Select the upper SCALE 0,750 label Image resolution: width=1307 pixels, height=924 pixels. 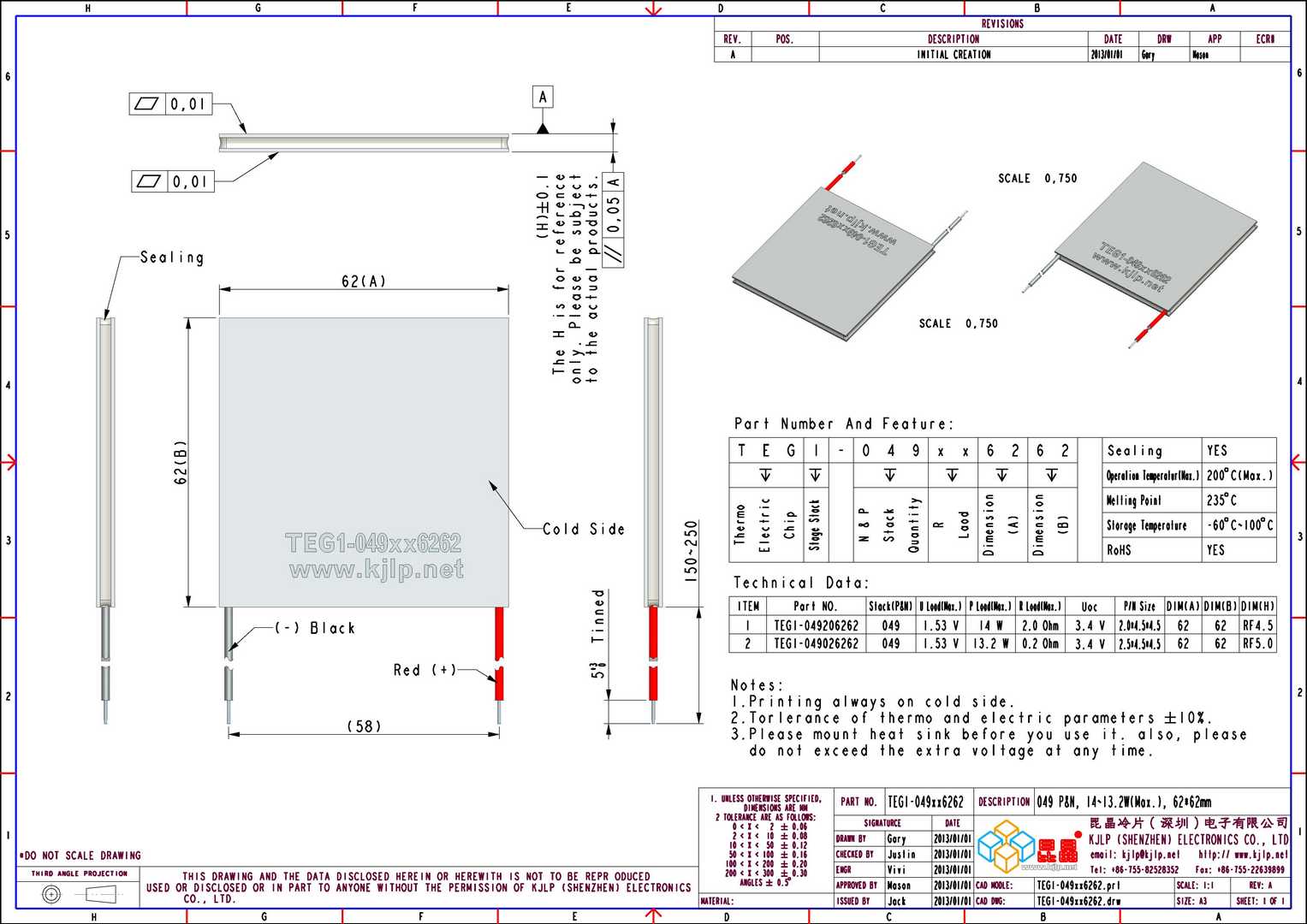pos(1037,178)
